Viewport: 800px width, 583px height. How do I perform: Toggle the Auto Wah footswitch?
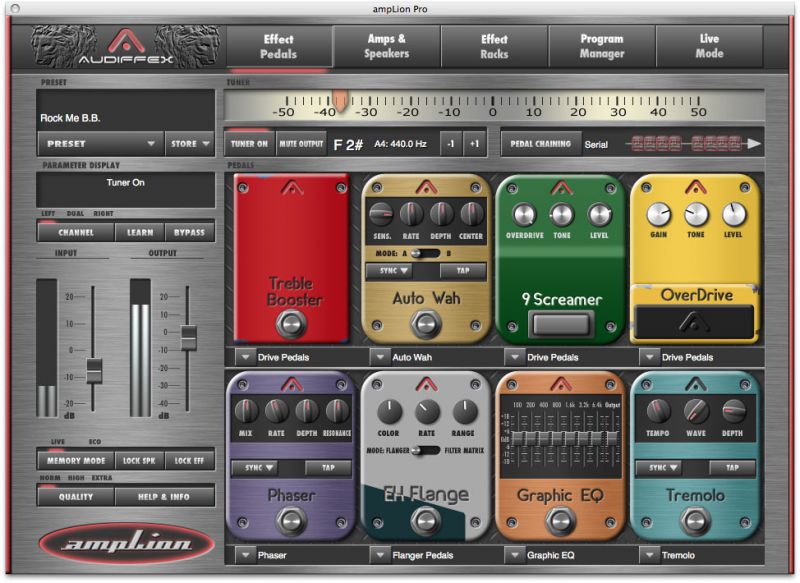tap(426, 324)
